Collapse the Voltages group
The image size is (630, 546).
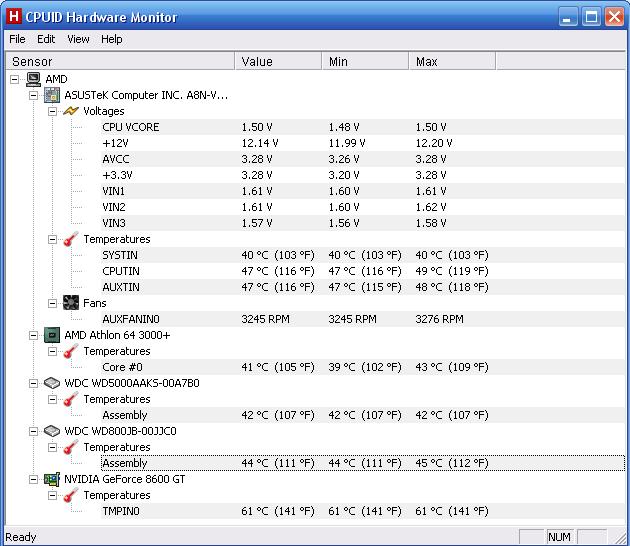(52, 111)
